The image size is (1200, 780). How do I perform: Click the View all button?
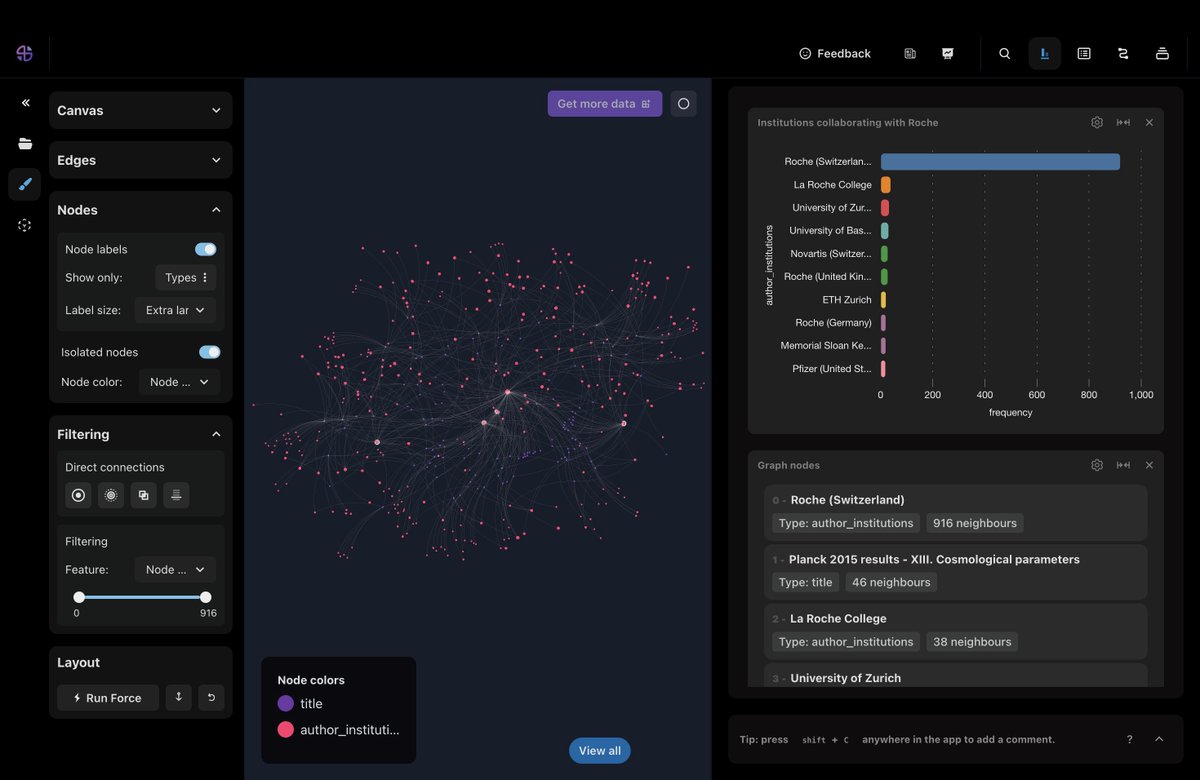click(600, 751)
